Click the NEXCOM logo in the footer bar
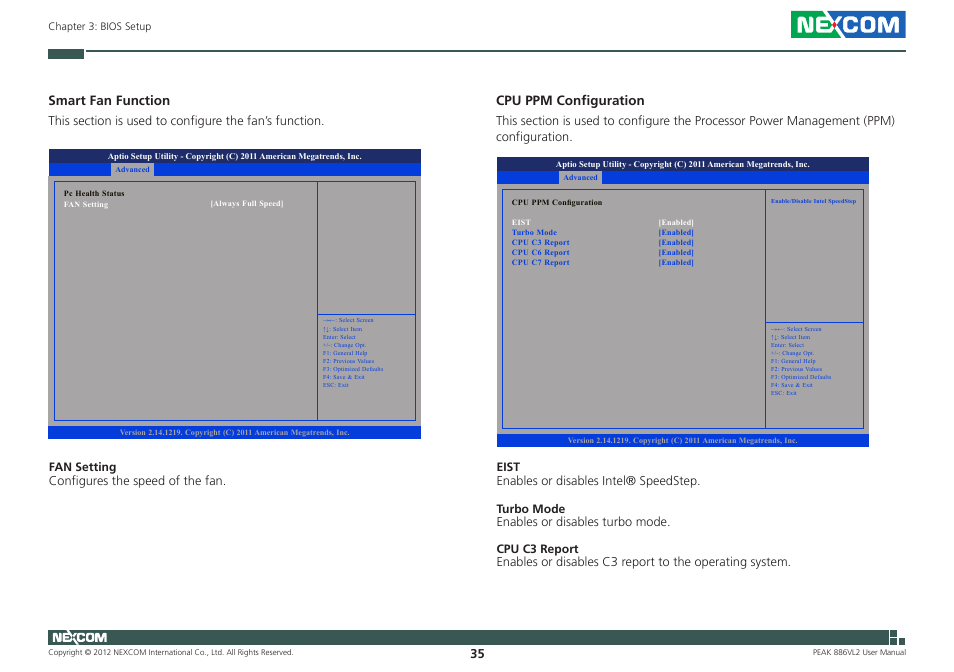Image resolution: width=954 pixels, height=672 pixels. 79,637
